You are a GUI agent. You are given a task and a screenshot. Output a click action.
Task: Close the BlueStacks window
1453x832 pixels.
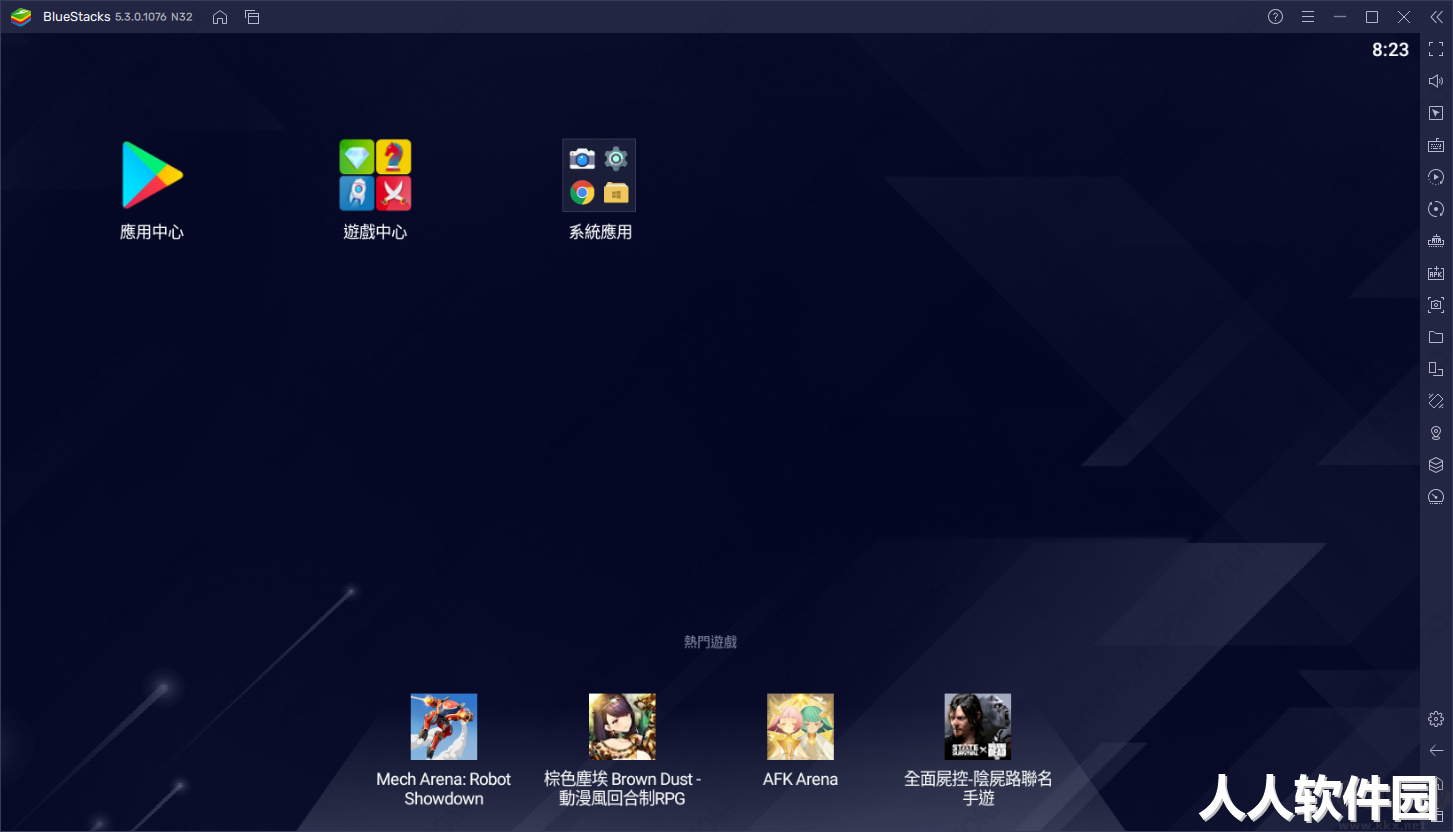(x=1404, y=17)
